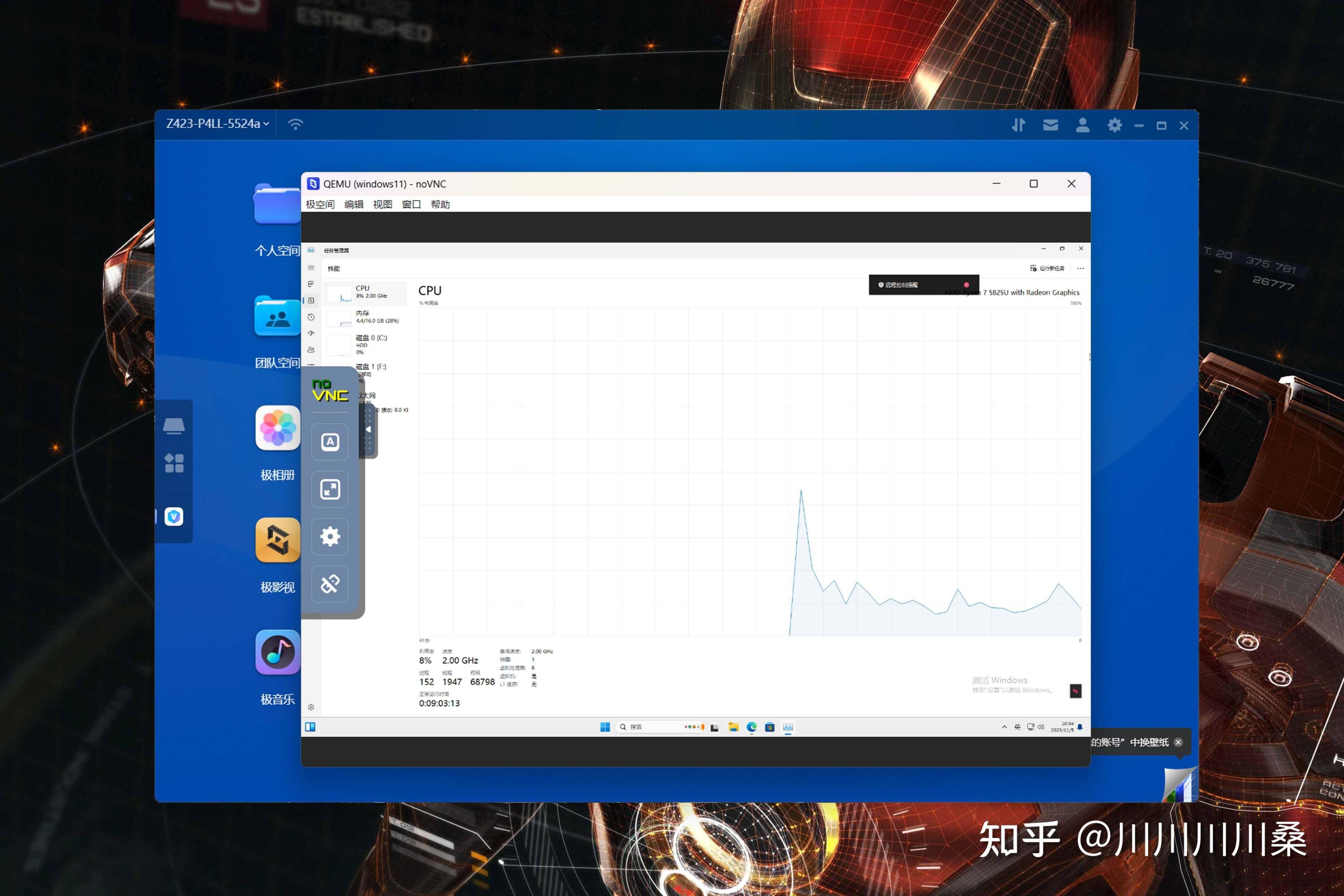Open App history tab in Task Manager
The image size is (1344, 896).
(x=311, y=317)
